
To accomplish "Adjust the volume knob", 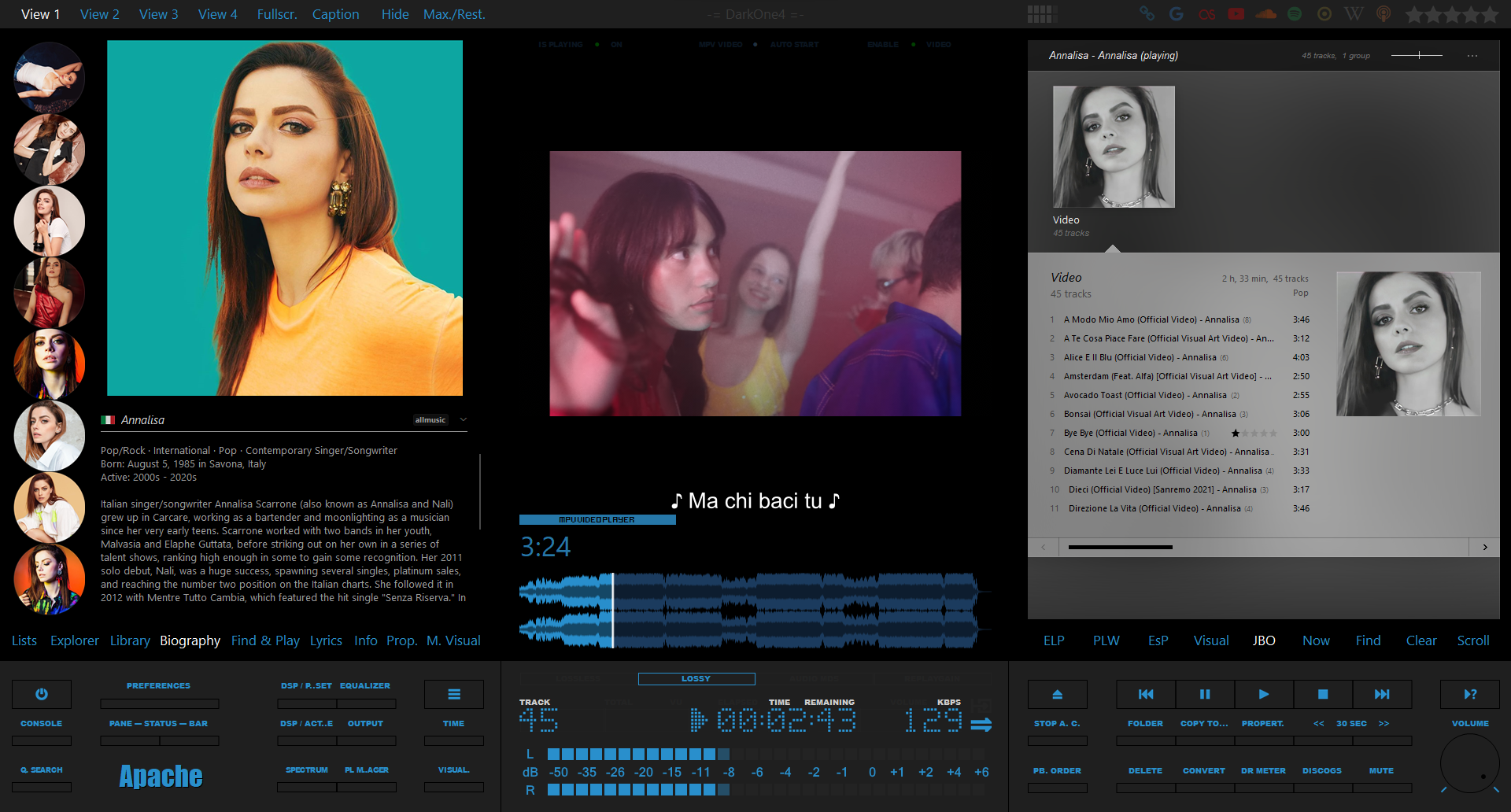I will (x=1470, y=763).
